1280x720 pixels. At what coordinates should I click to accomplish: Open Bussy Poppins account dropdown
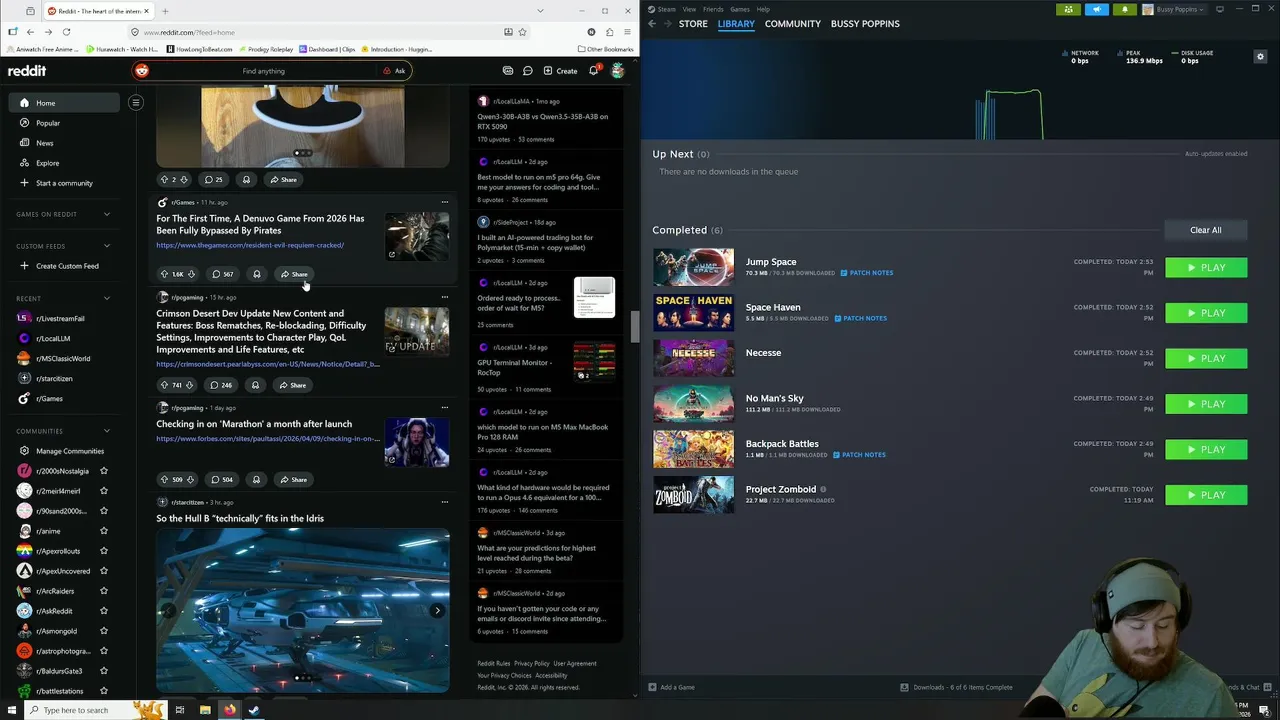click(1175, 9)
